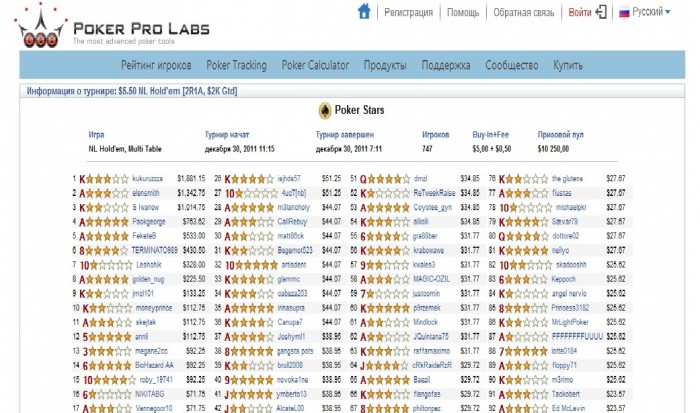Open player Packgeorge profile link
This screenshot has width=700, height=413.
[149, 222]
